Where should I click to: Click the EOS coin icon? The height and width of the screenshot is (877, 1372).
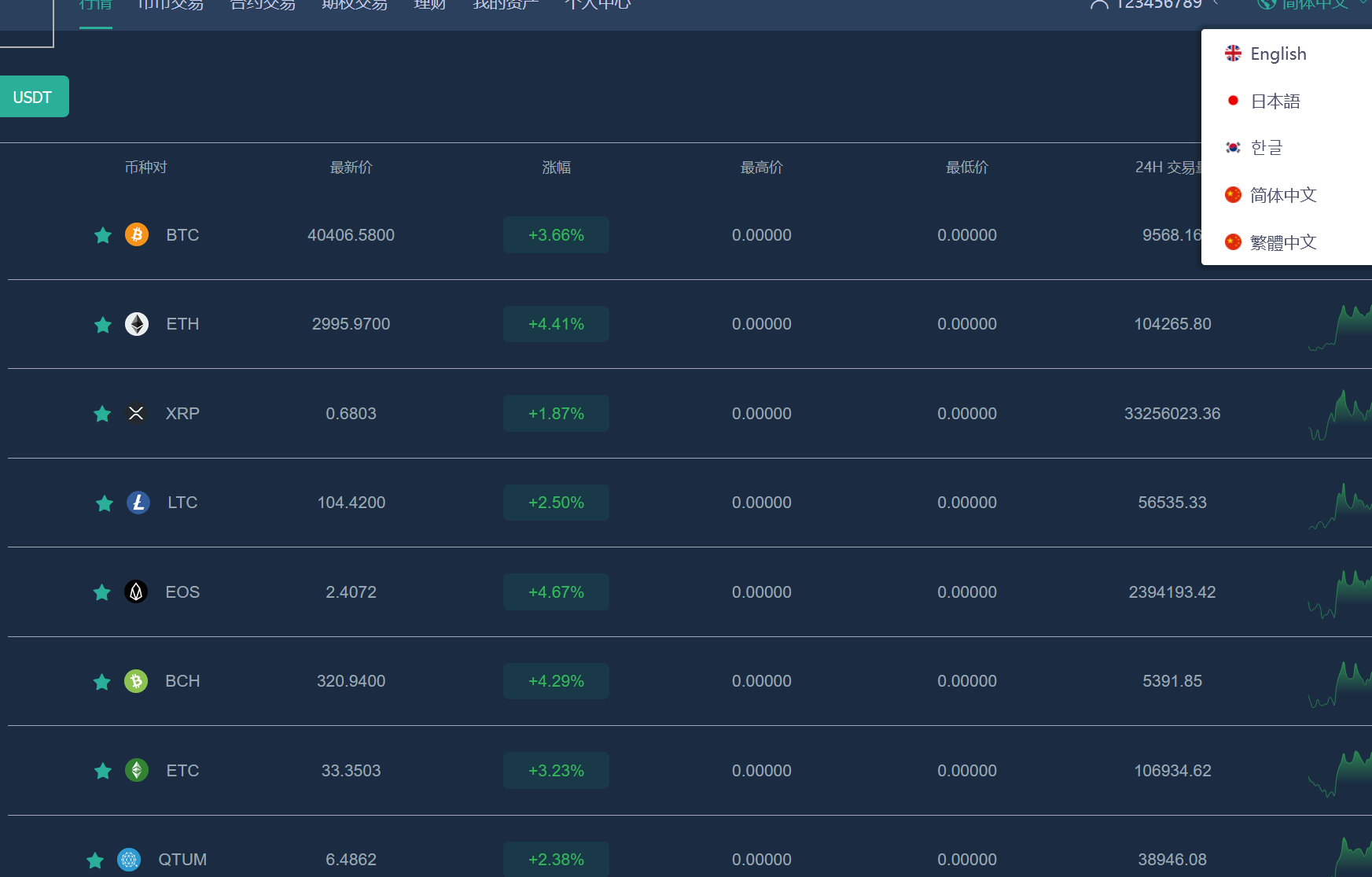(136, 591)
